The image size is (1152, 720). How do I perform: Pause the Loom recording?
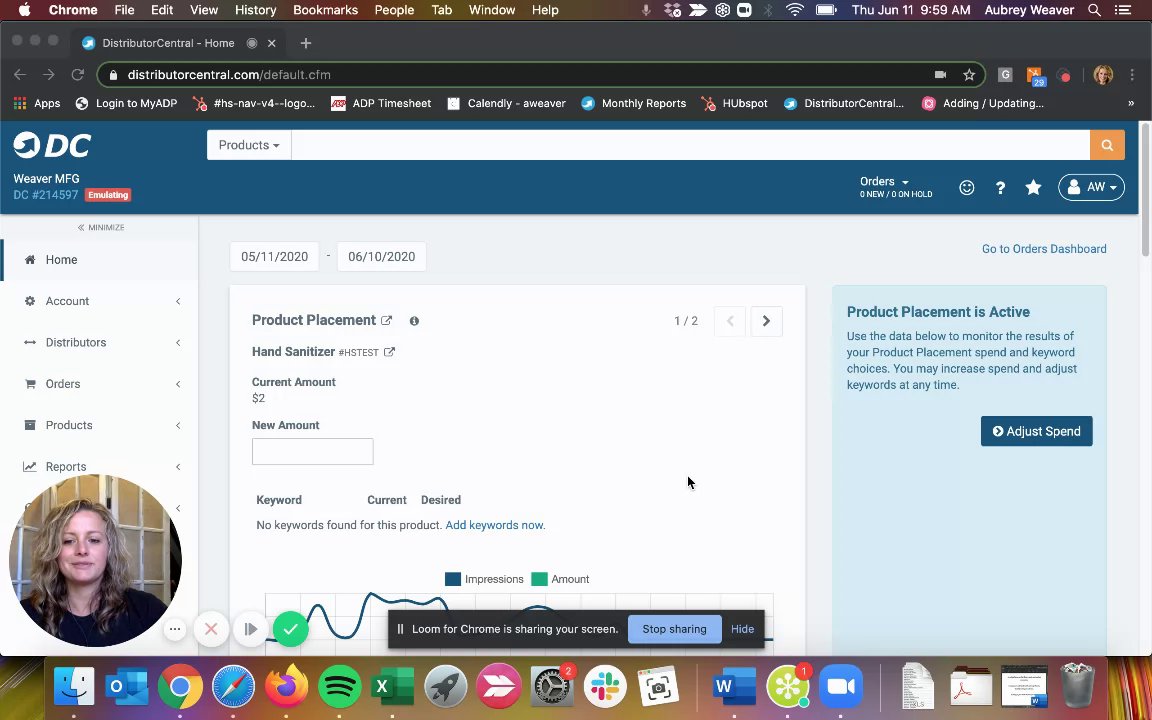point(251,629)
